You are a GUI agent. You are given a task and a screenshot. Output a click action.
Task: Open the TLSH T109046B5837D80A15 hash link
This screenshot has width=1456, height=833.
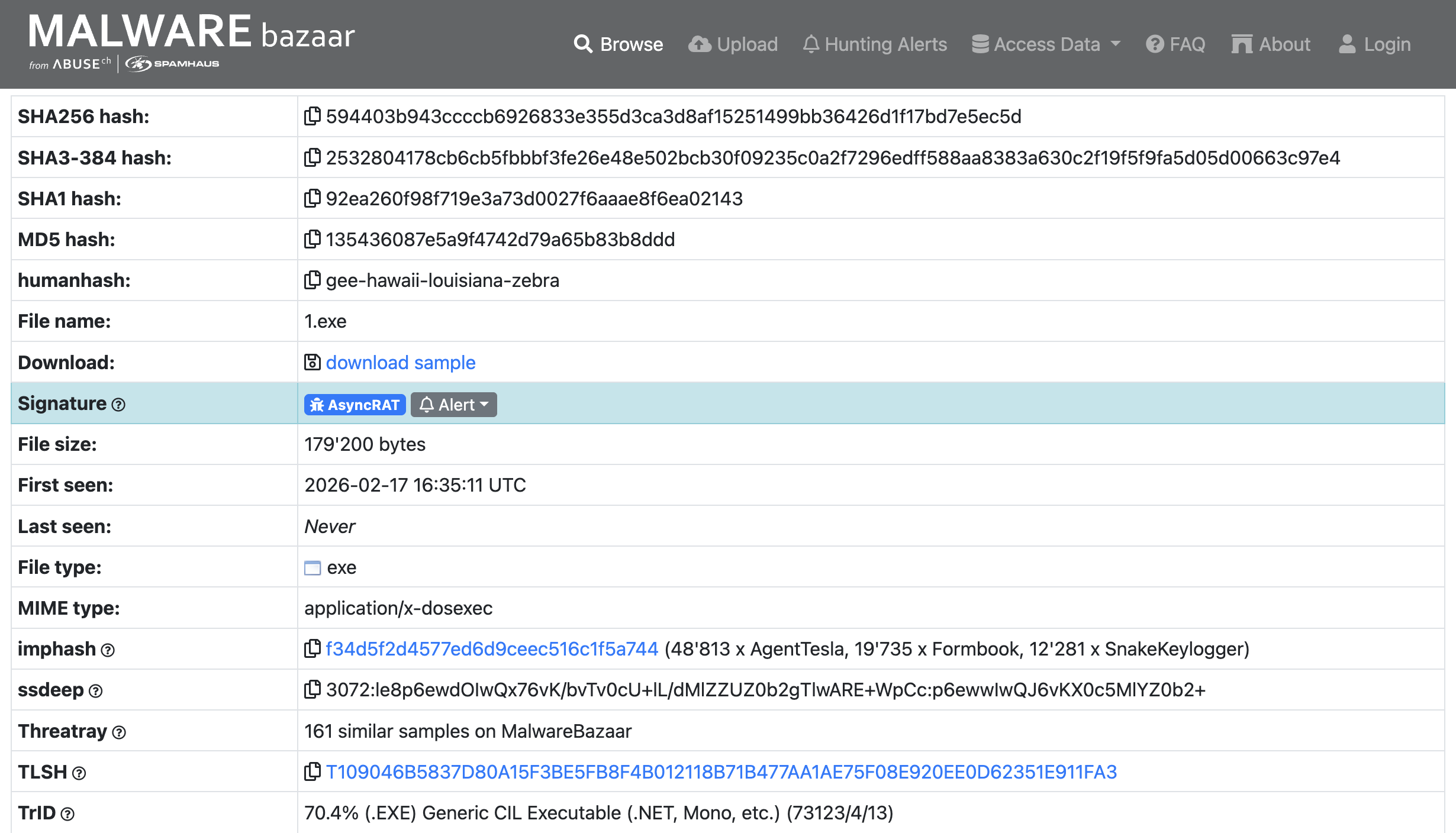click(721, 772)
